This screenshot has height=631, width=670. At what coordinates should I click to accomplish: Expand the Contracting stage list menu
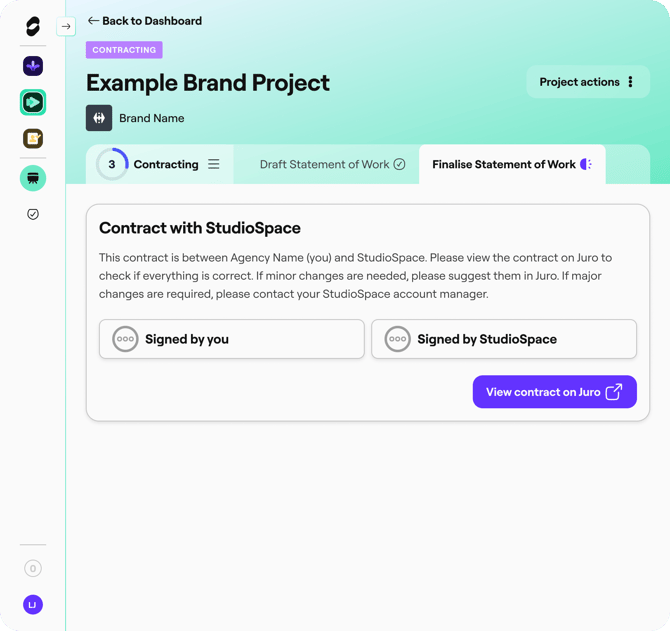(x=213, y=164)
